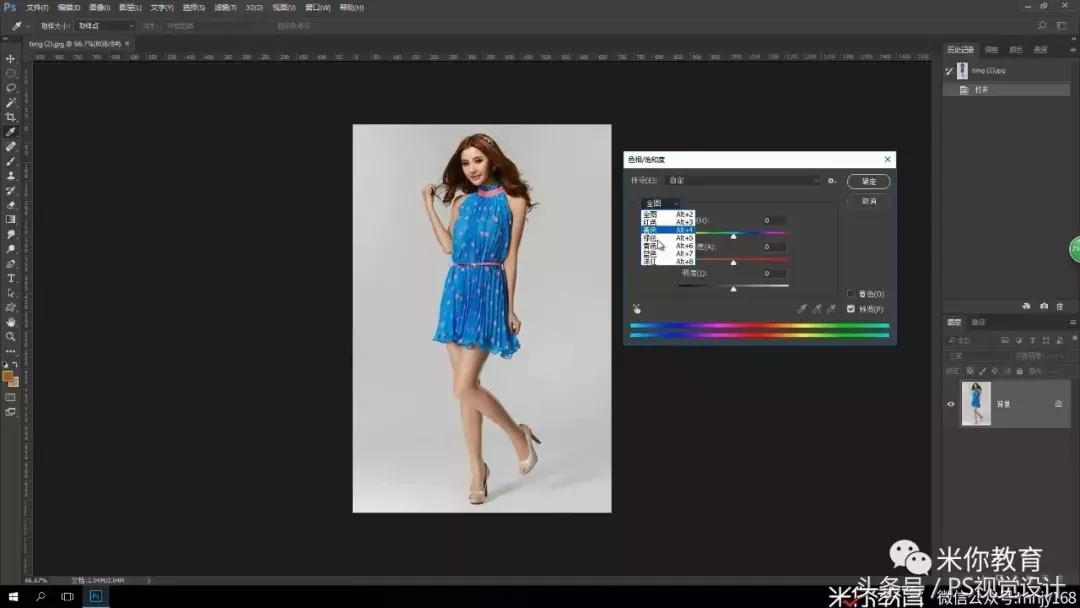
Task: Hide the 背景 layer with eye icon
Action: click(x=951, y=404)
